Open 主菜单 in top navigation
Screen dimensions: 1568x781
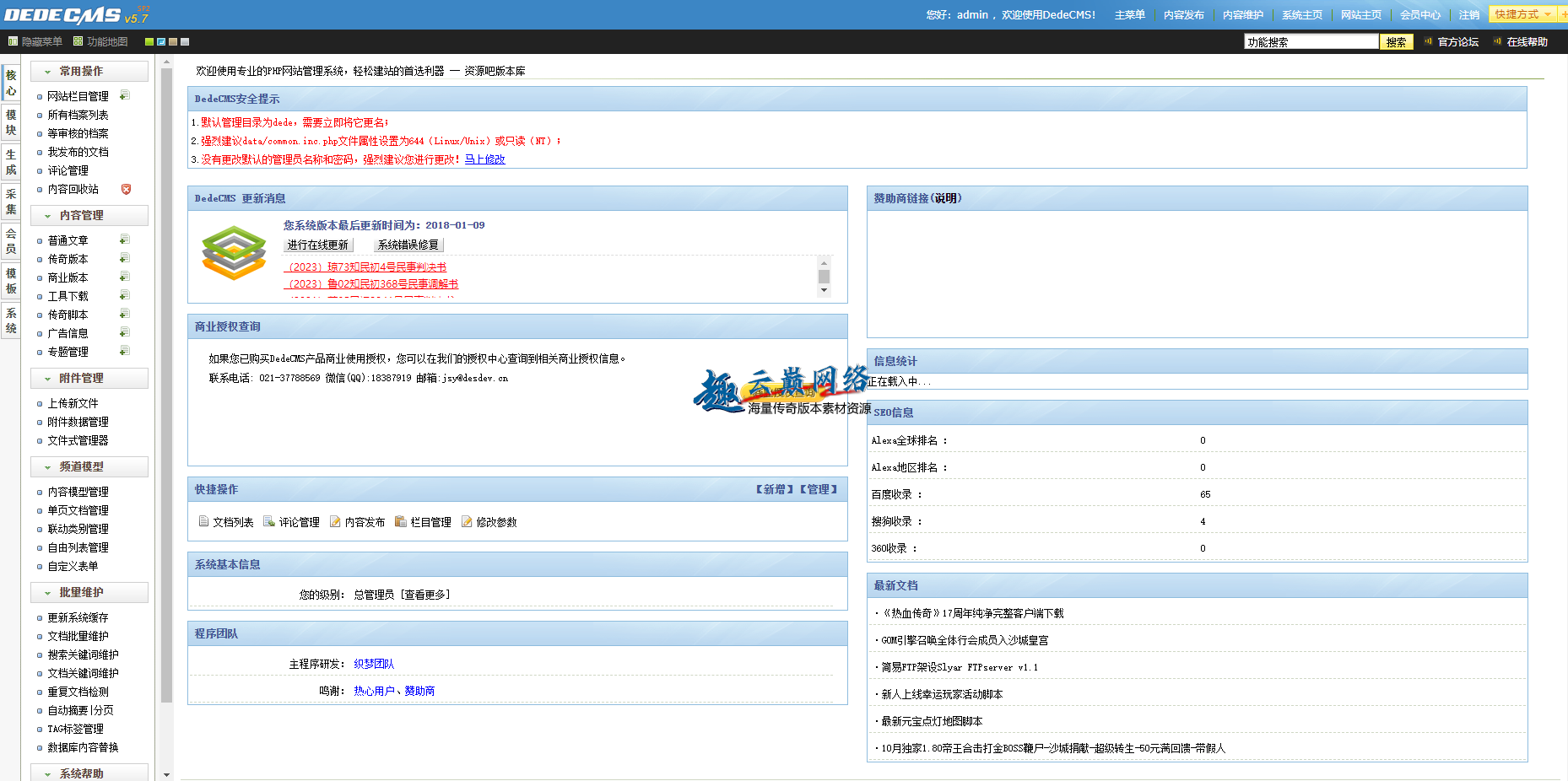[1129, 14]
